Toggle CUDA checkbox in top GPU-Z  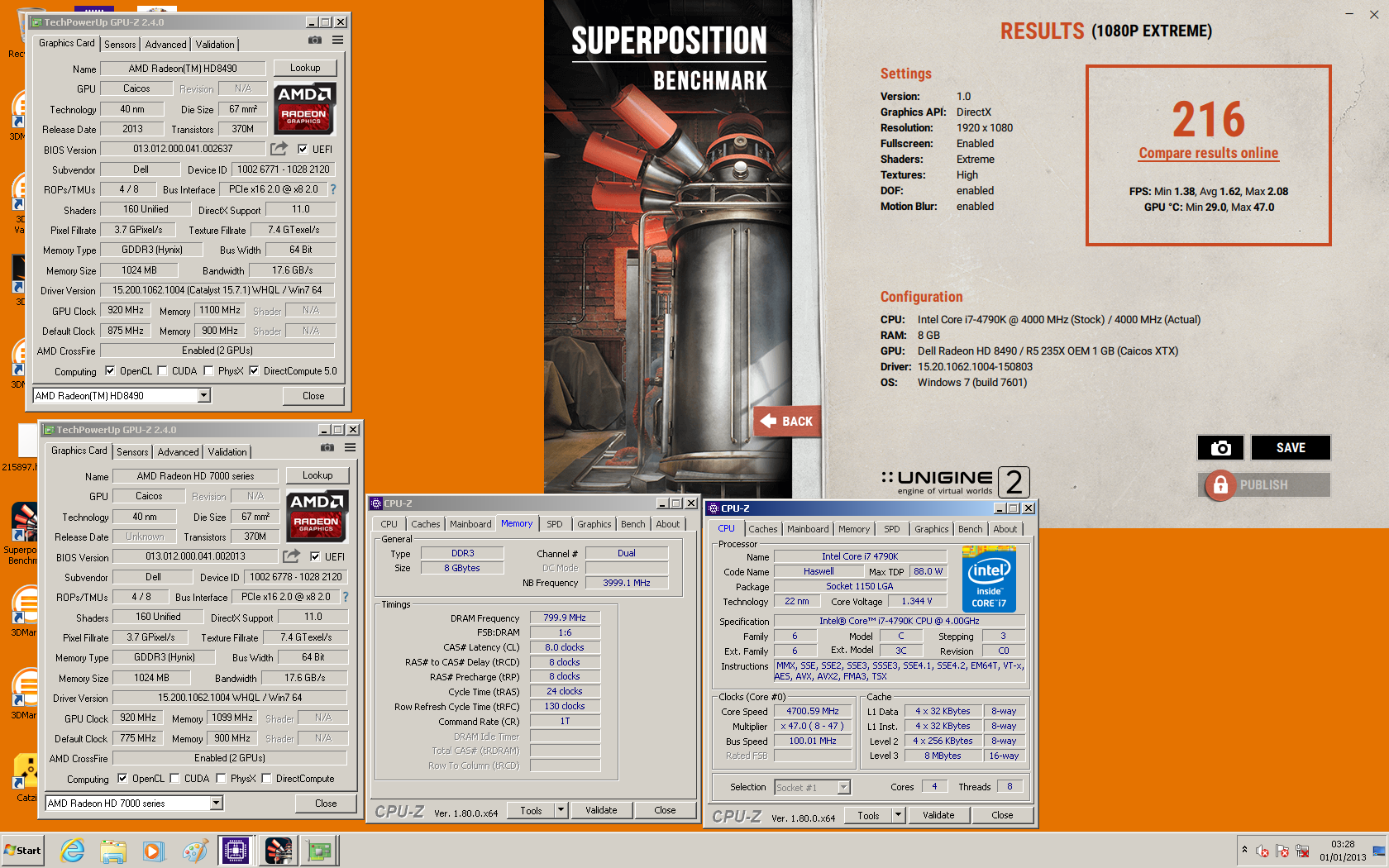(x=162, y=370)
